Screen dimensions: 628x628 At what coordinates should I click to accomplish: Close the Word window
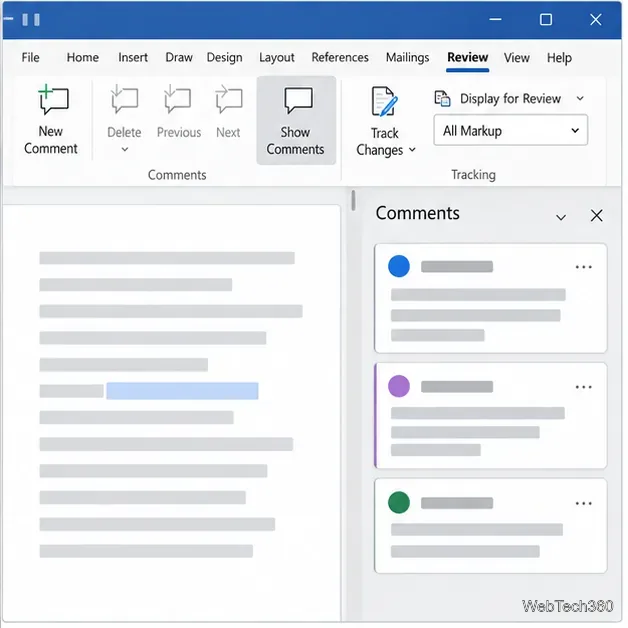pyautogui.click(x=596, y=19)
